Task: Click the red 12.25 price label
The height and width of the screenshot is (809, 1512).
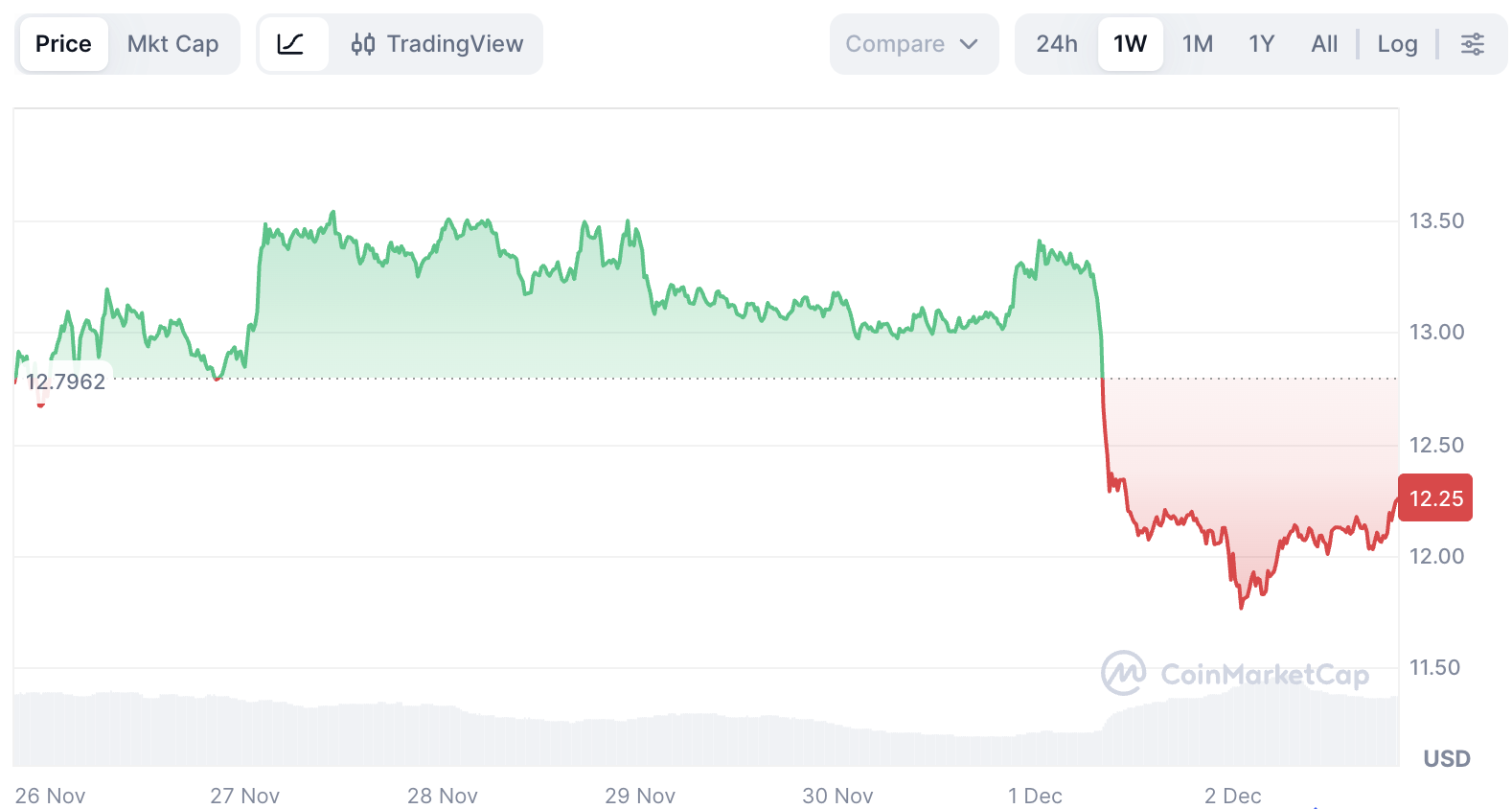Action: pyautogui.click(x=1434, y=497)
